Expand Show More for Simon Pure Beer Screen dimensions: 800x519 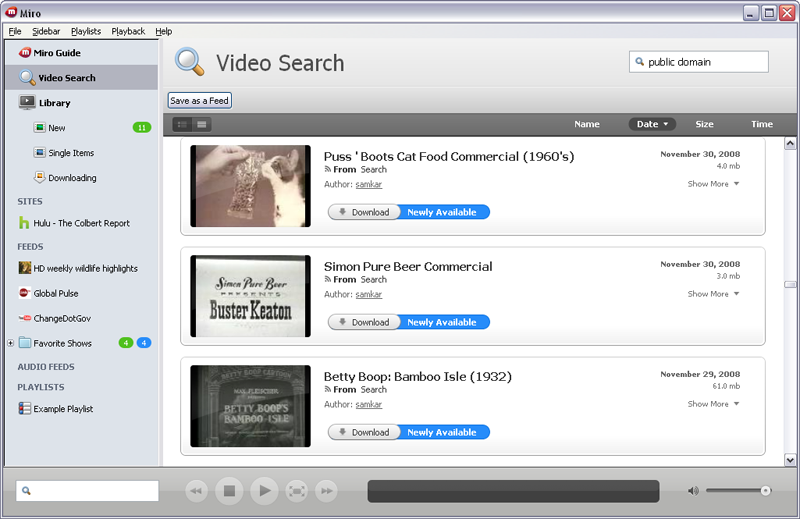click(x=713, y=294)
